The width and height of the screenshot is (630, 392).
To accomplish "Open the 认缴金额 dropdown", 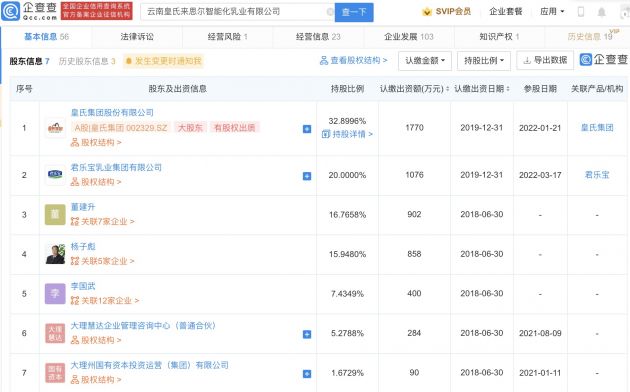I will [425, 61].
